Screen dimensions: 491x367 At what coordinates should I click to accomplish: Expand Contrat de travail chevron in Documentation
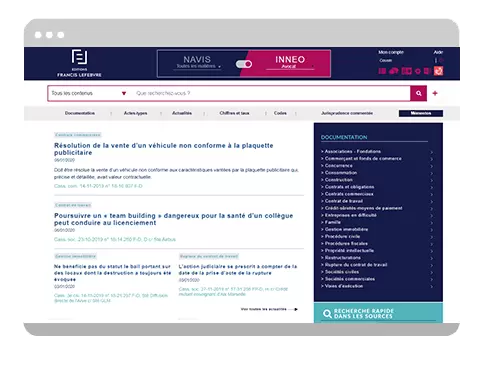432,201
